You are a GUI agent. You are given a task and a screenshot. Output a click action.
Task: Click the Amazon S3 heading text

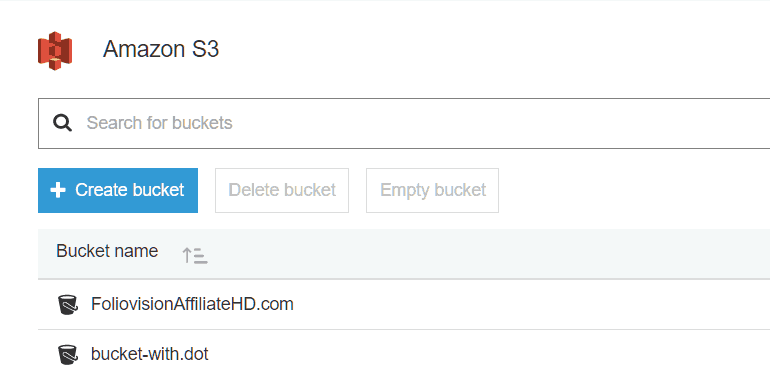(x=161, y=50)
